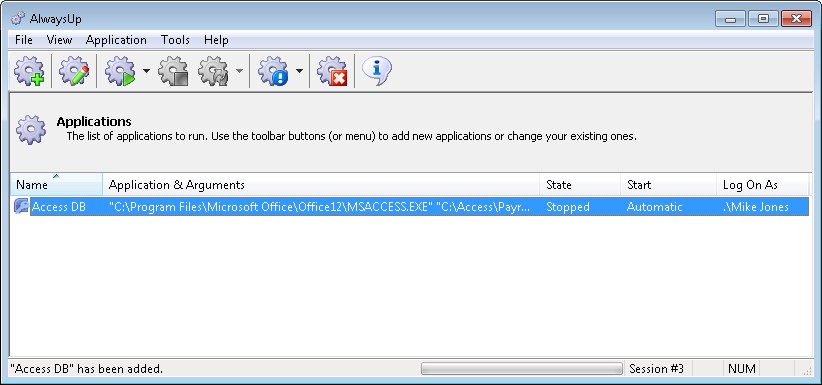Image resolution: width=822 pixels, height=385 pixels.
Task: Sort by the State column header
Action: coord(580,185)
